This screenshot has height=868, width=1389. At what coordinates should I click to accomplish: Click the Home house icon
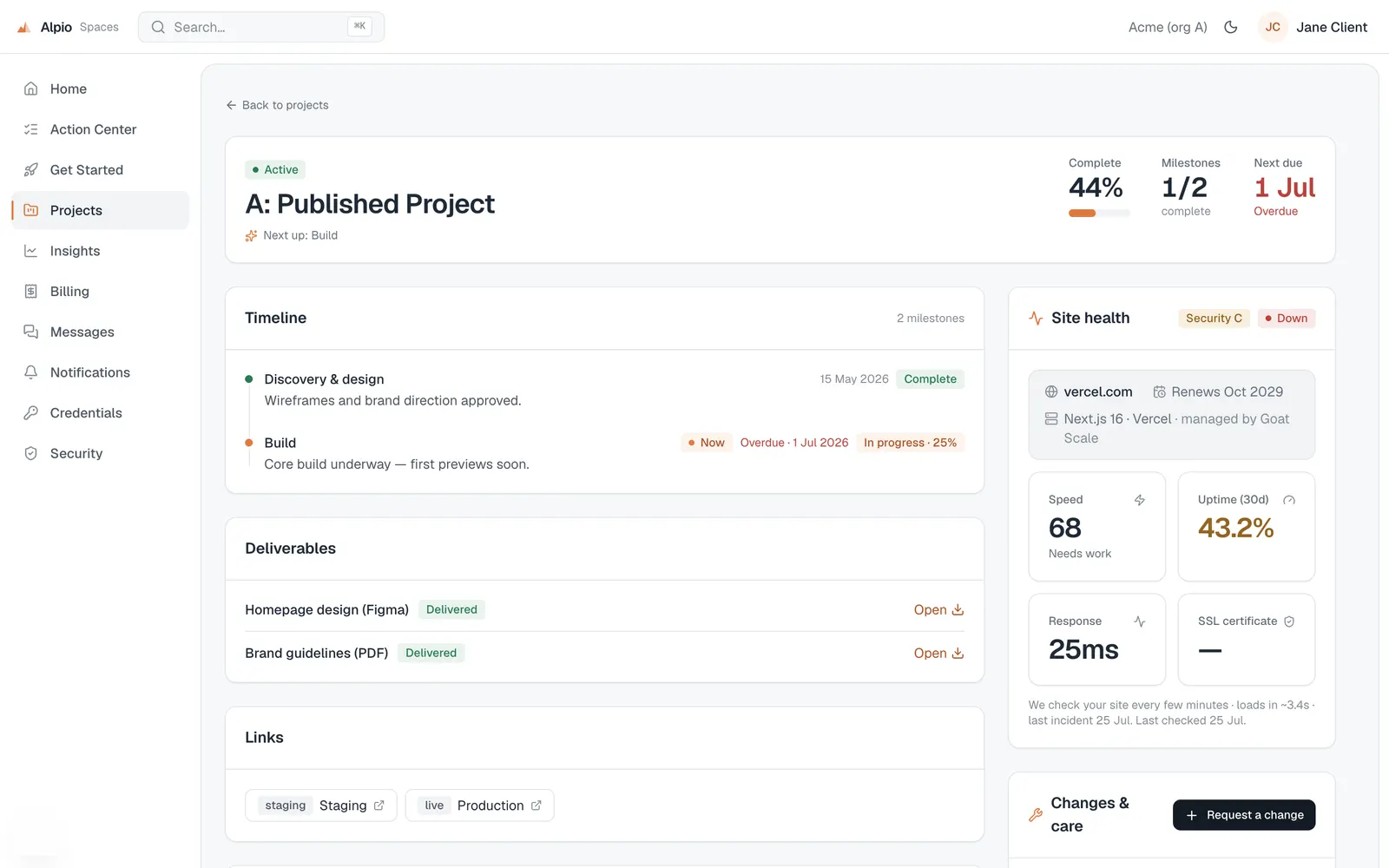pyautogui.click(x=31, y=89)
